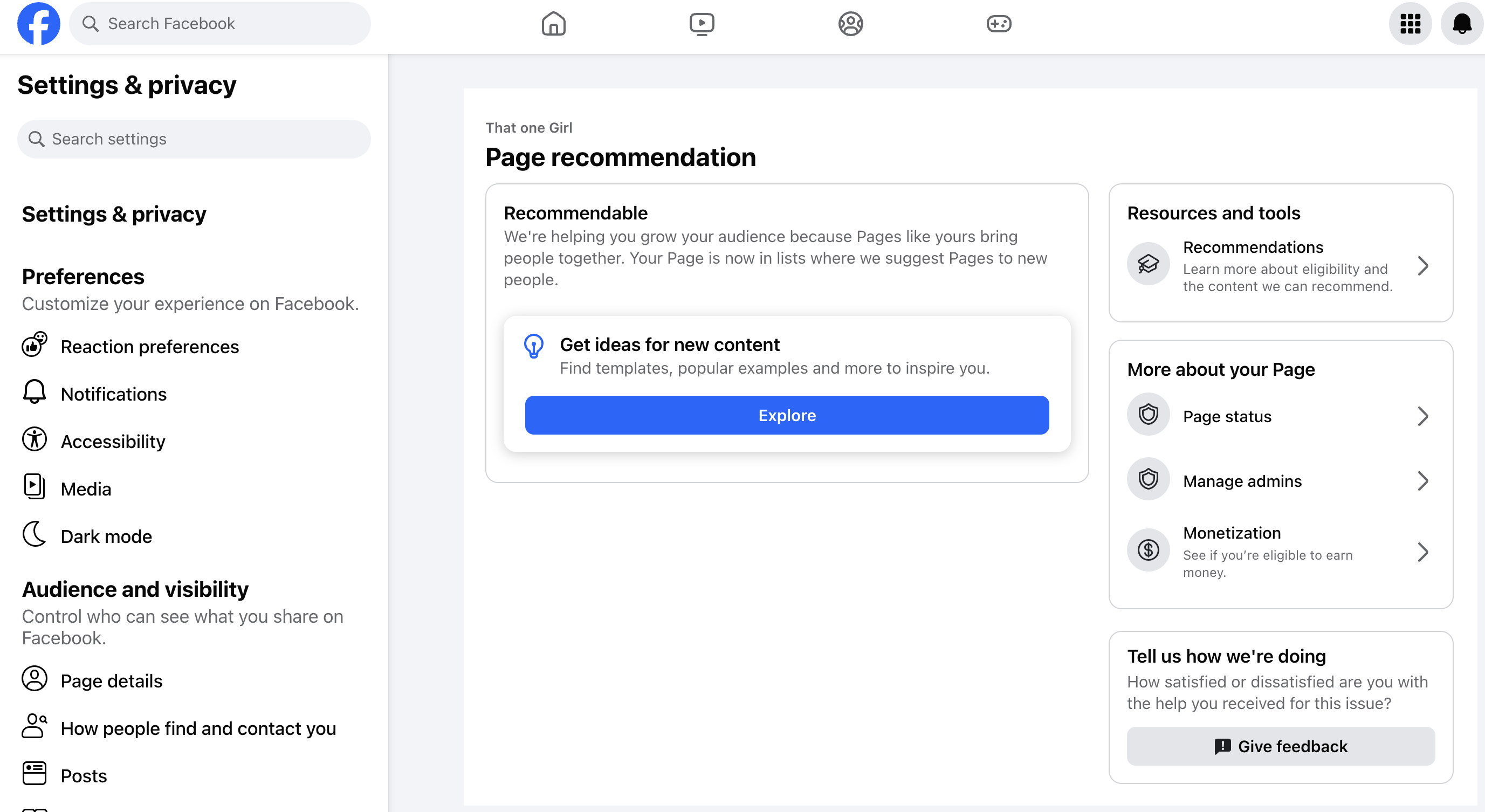This screenshot has width=1485, height=812.
Task: Click the Recommendations graduation cap icon
Action: point(1149,264)
